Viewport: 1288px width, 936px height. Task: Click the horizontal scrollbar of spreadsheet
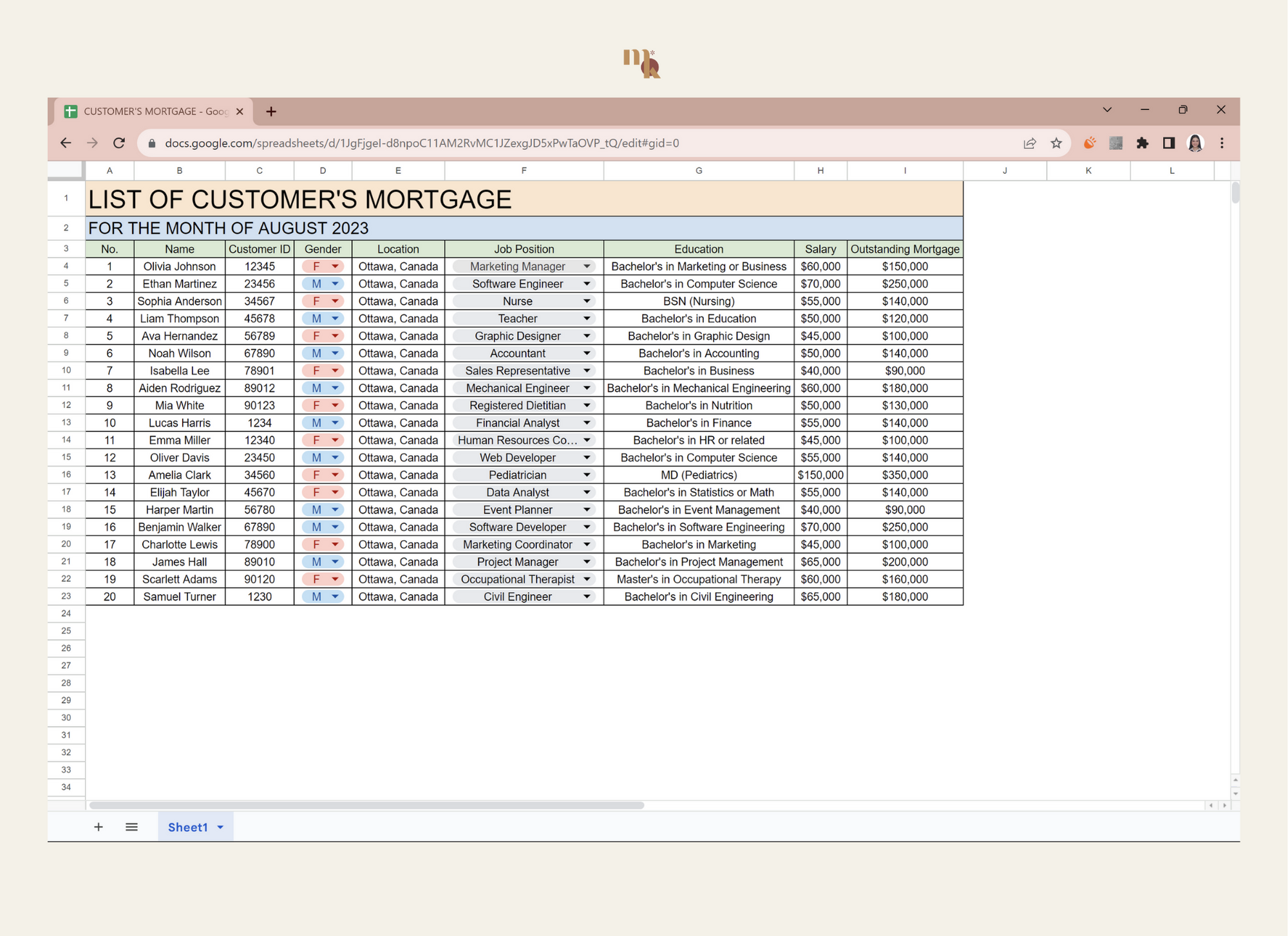pos(367,805)
